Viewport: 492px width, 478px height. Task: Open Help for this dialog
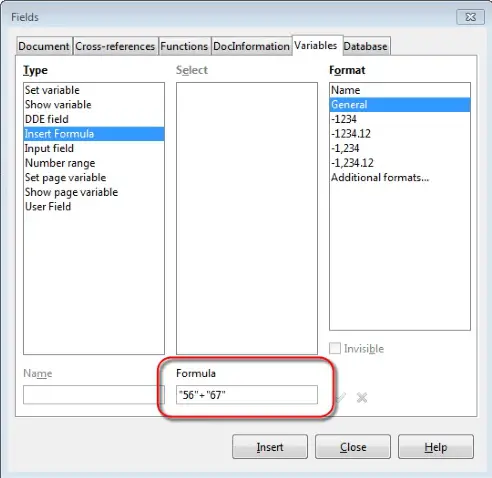[x=436, y=447]
